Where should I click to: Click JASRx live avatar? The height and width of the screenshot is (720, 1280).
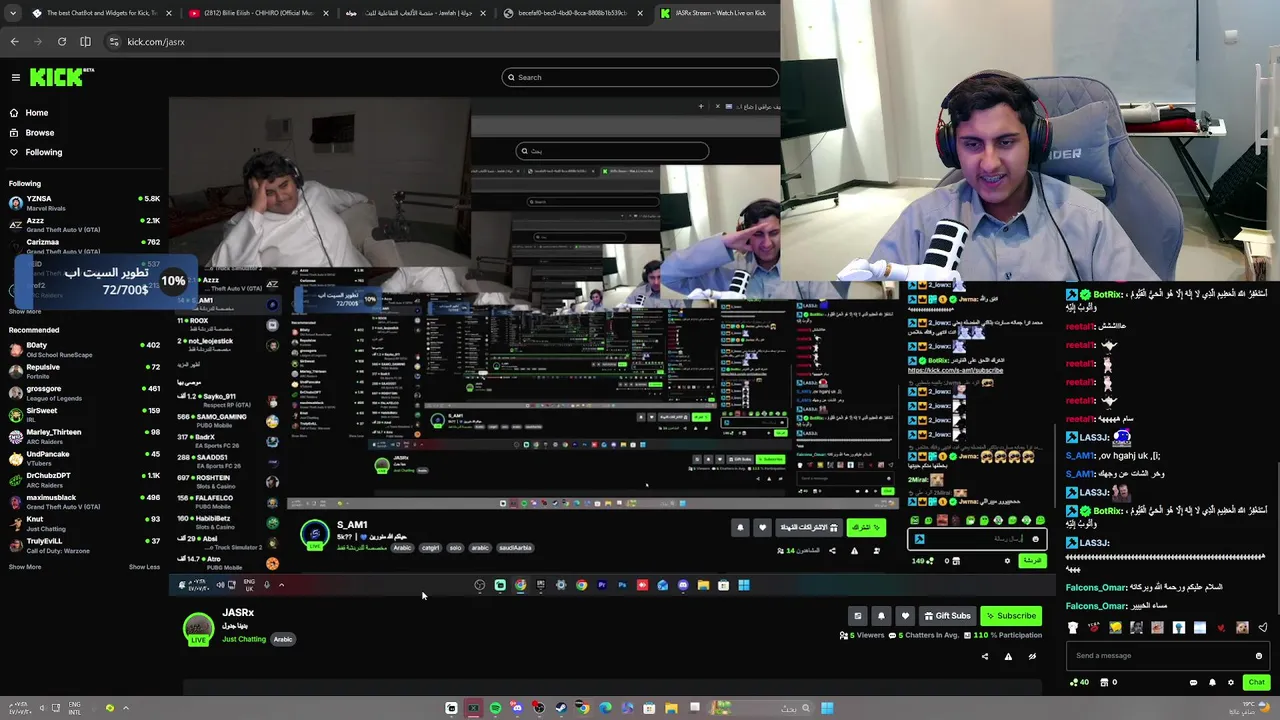tap(198, 628)
